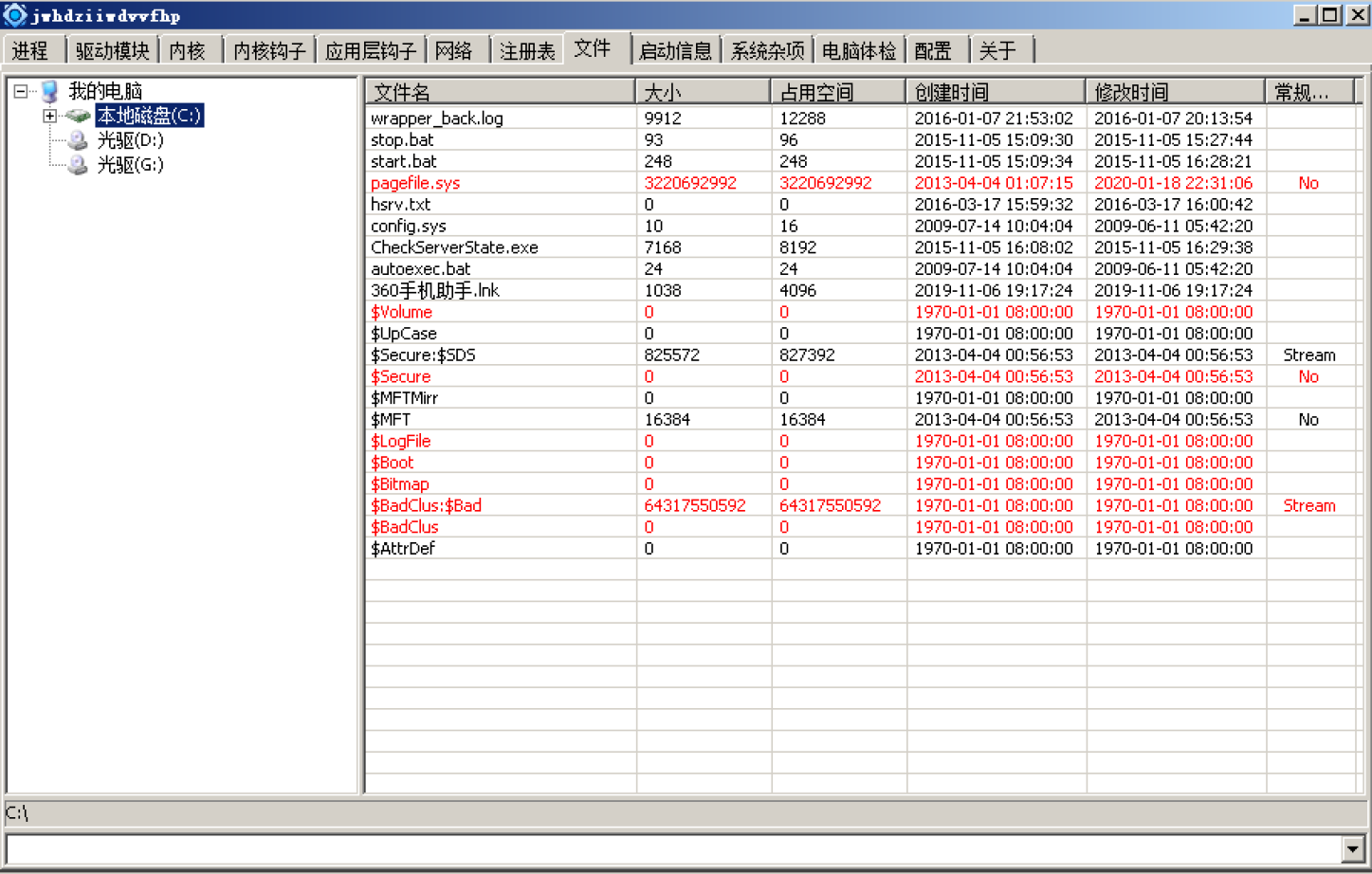Select the $LogFile entry
This screenshot has width=1372, height=874.
(400, 441)
